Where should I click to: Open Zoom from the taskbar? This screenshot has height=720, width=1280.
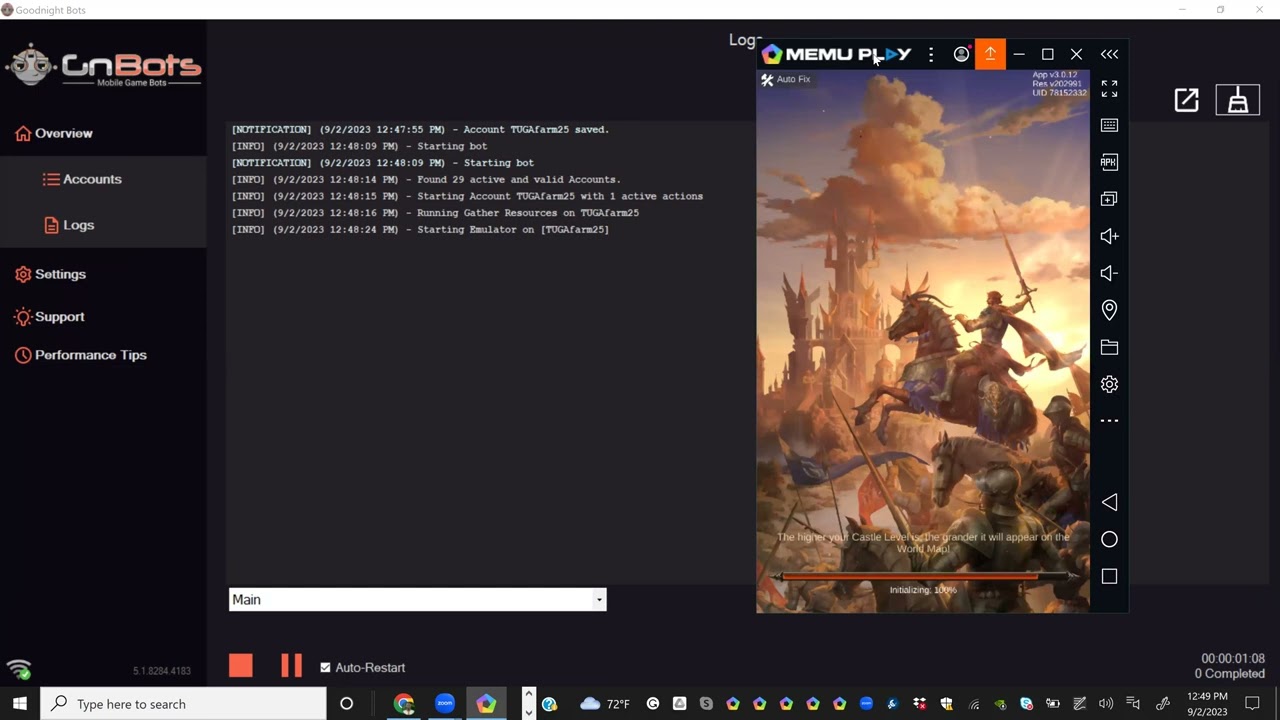point(445,704)
